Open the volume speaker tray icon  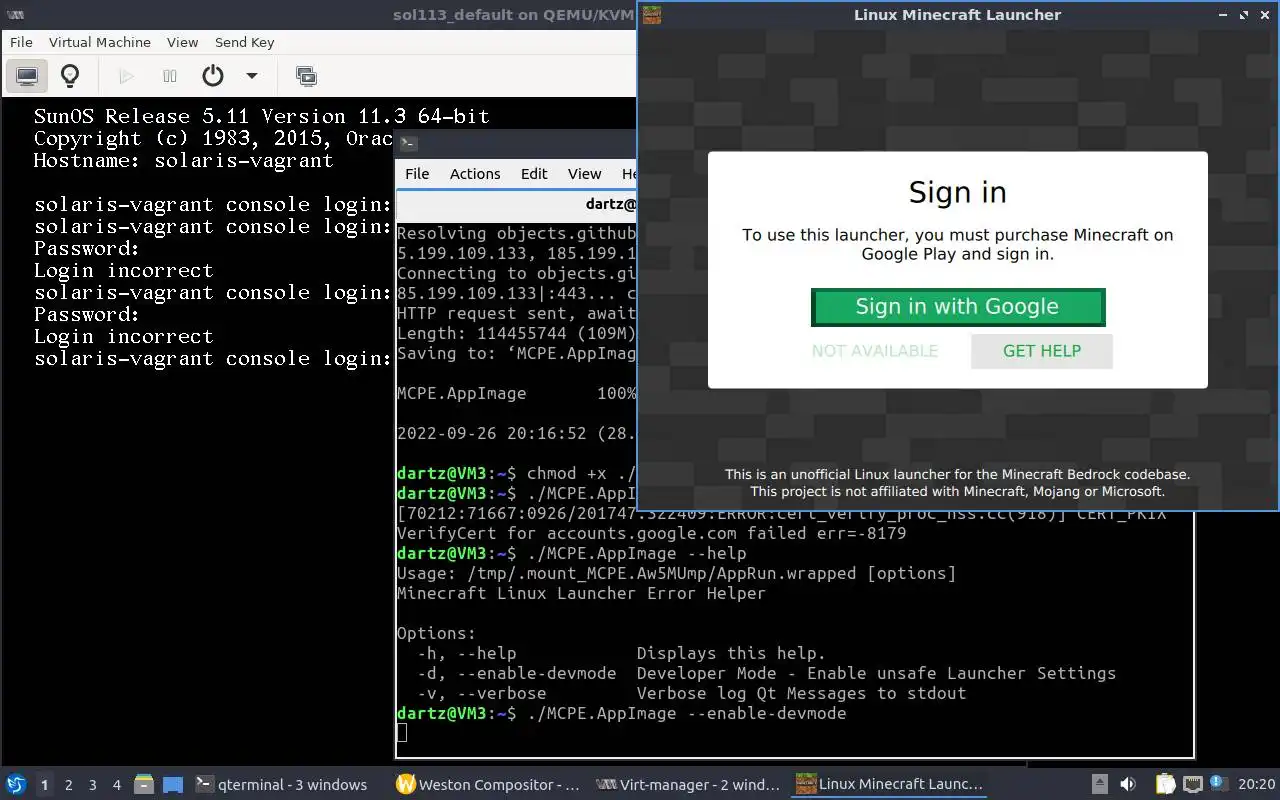click(x=1128, y=784)
